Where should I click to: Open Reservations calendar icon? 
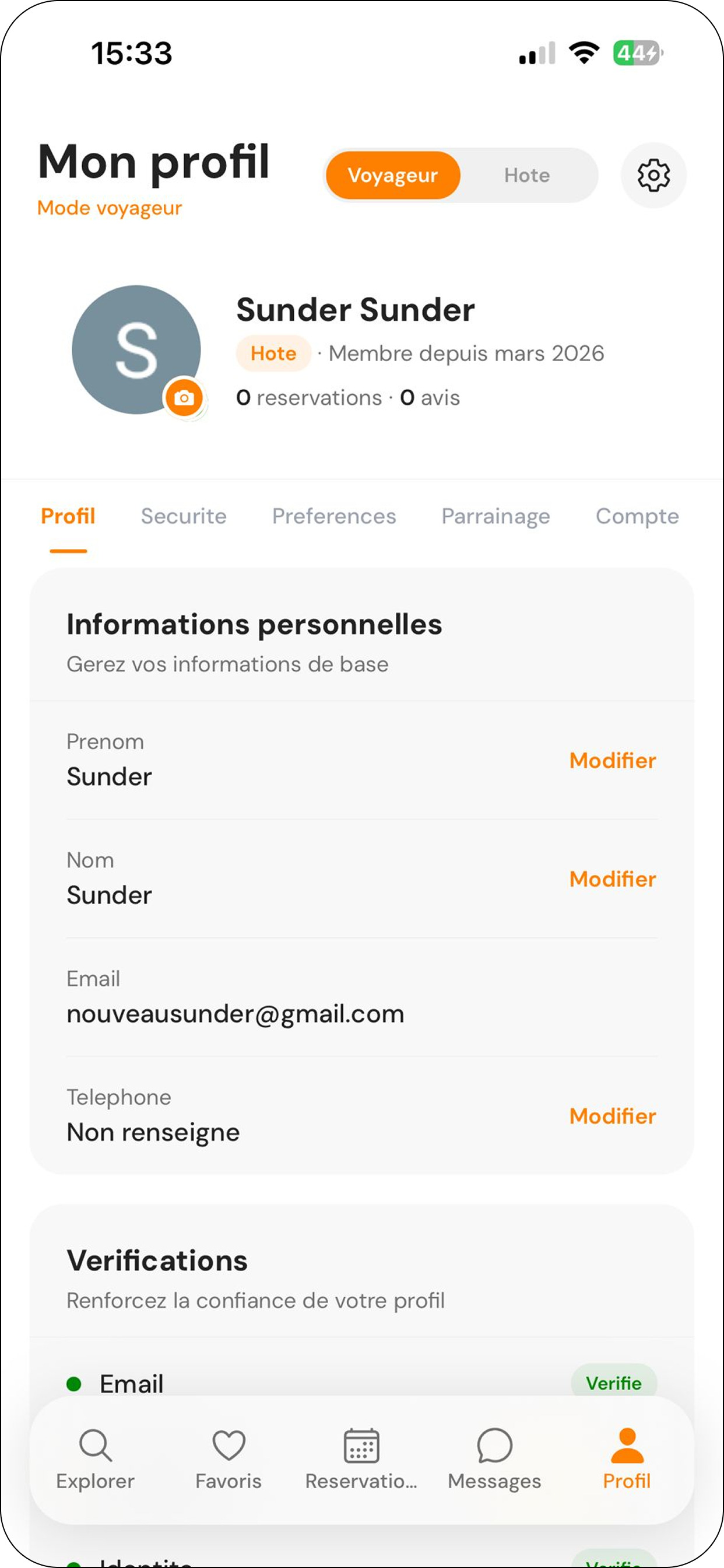tap(361, 1444)
